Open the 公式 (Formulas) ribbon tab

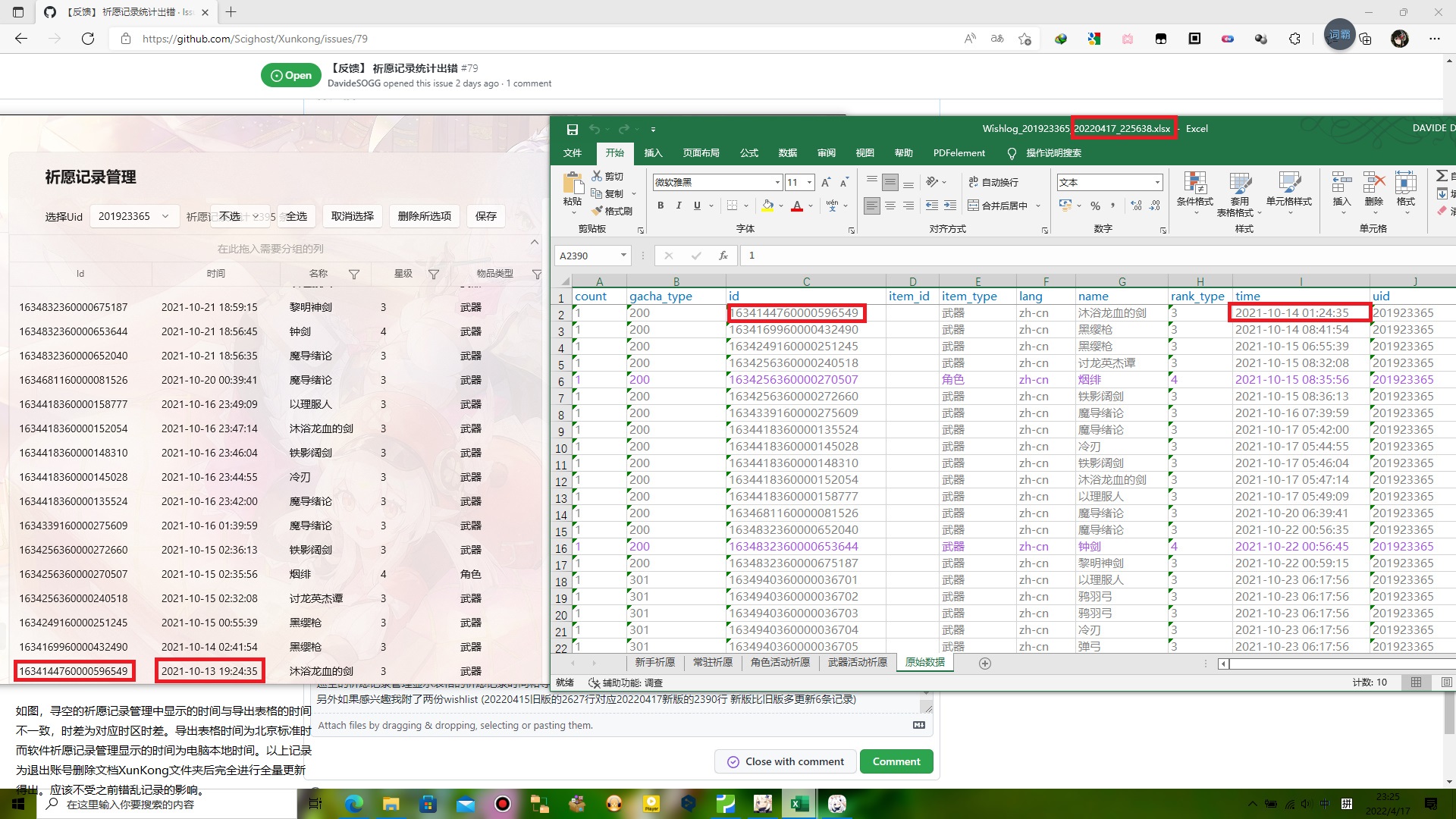pos(749,152)
